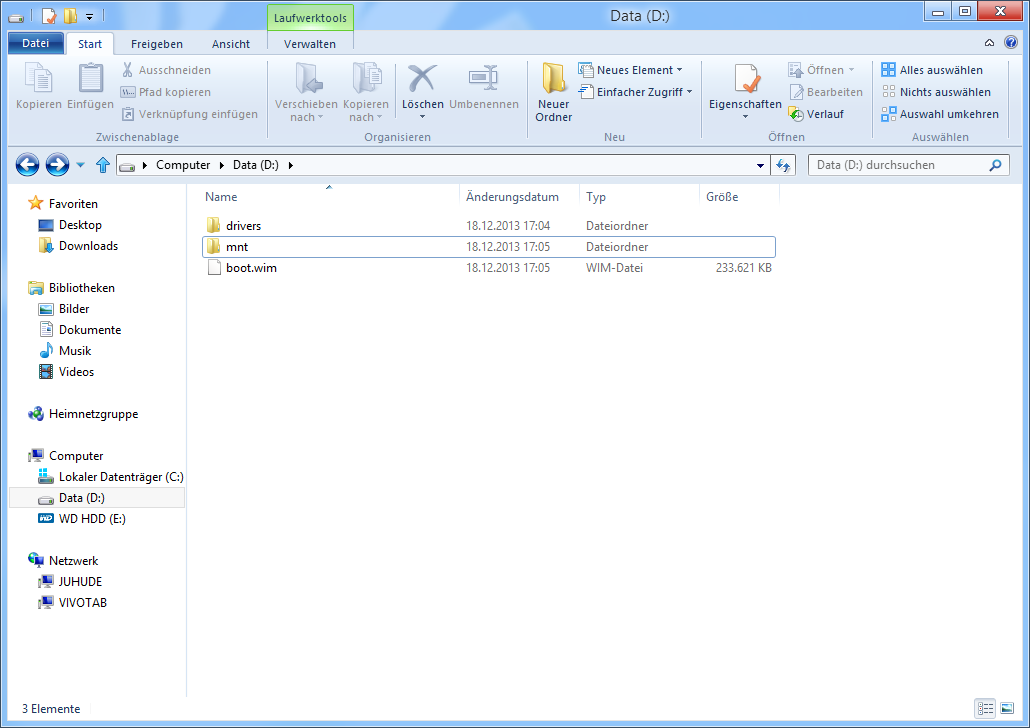This screenshot has height=728, width=1030.
Task: Select Lokaler Datenträger (C:)
Action: pos(121,477)
